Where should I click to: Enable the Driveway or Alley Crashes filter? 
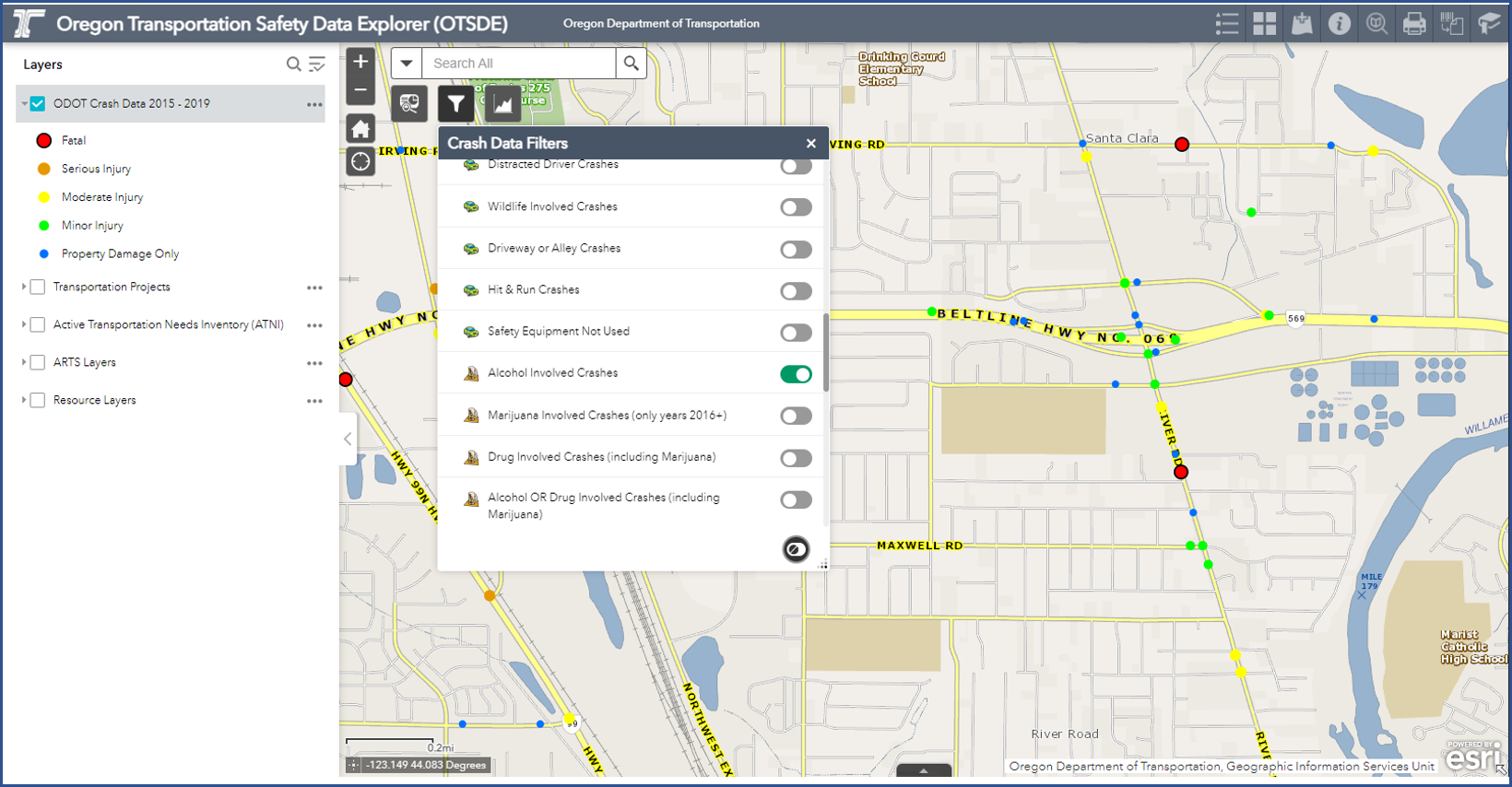tap(796, 249)
